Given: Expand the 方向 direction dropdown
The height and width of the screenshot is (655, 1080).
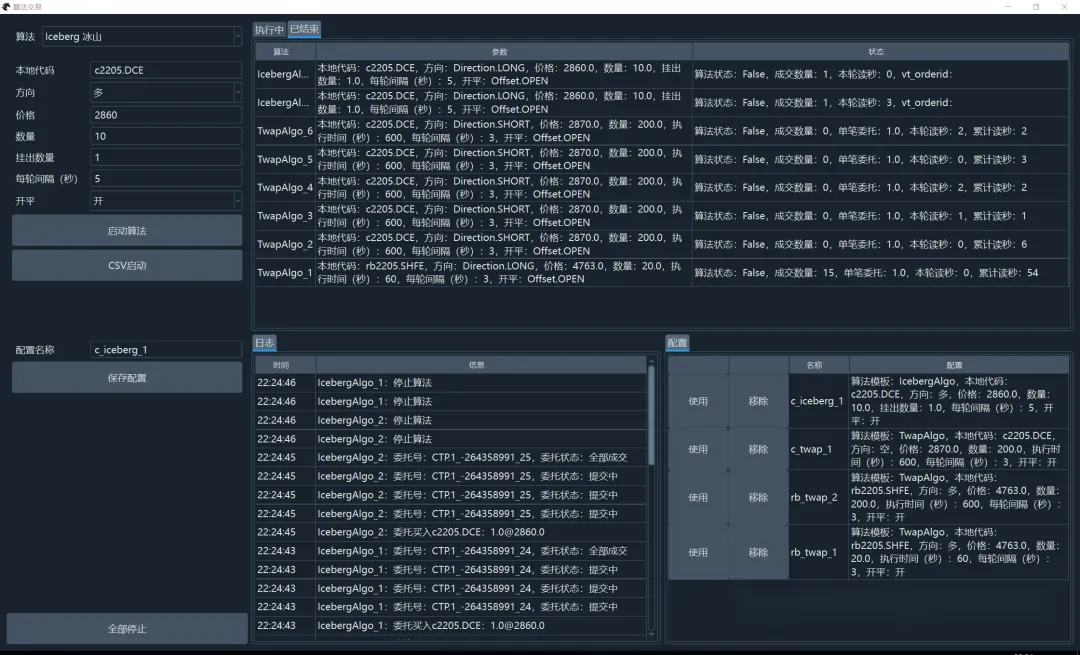Looking at the screenshot, I should (166, 93).
